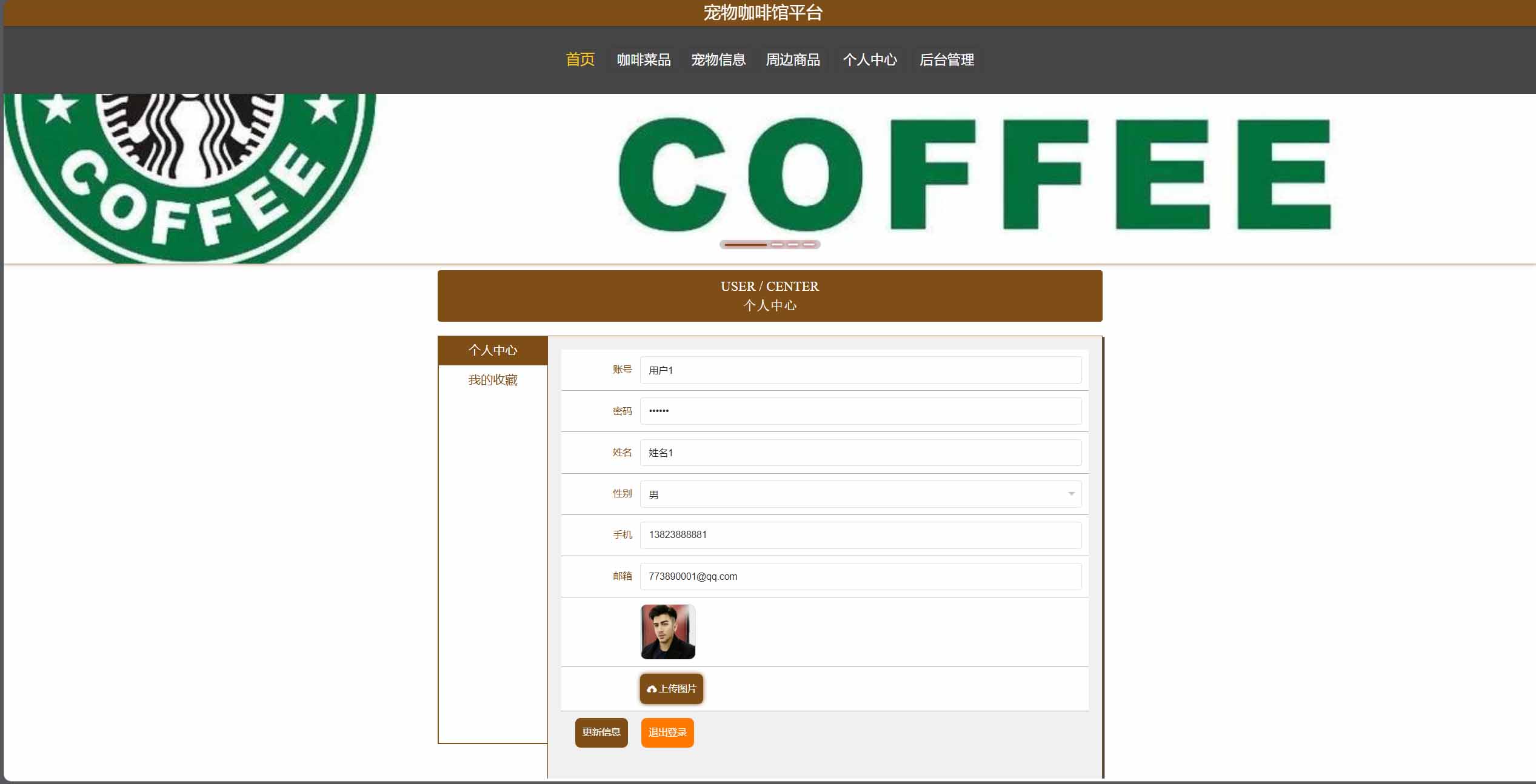1536x784 pixels.
Task: Click the 性别 field label
Action: click(622, 493)
